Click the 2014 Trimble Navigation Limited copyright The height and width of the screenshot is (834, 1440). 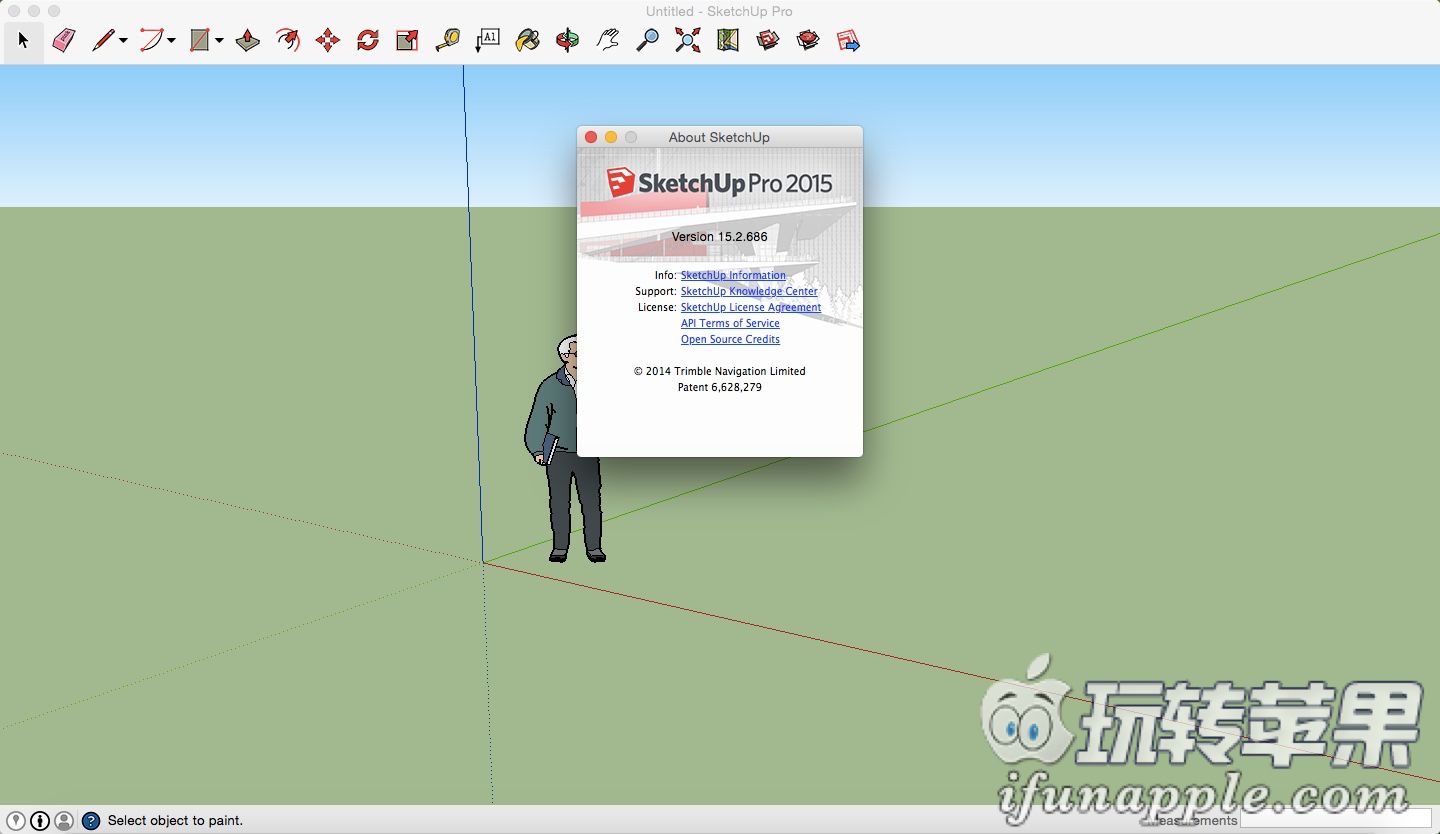pos(720,371)
